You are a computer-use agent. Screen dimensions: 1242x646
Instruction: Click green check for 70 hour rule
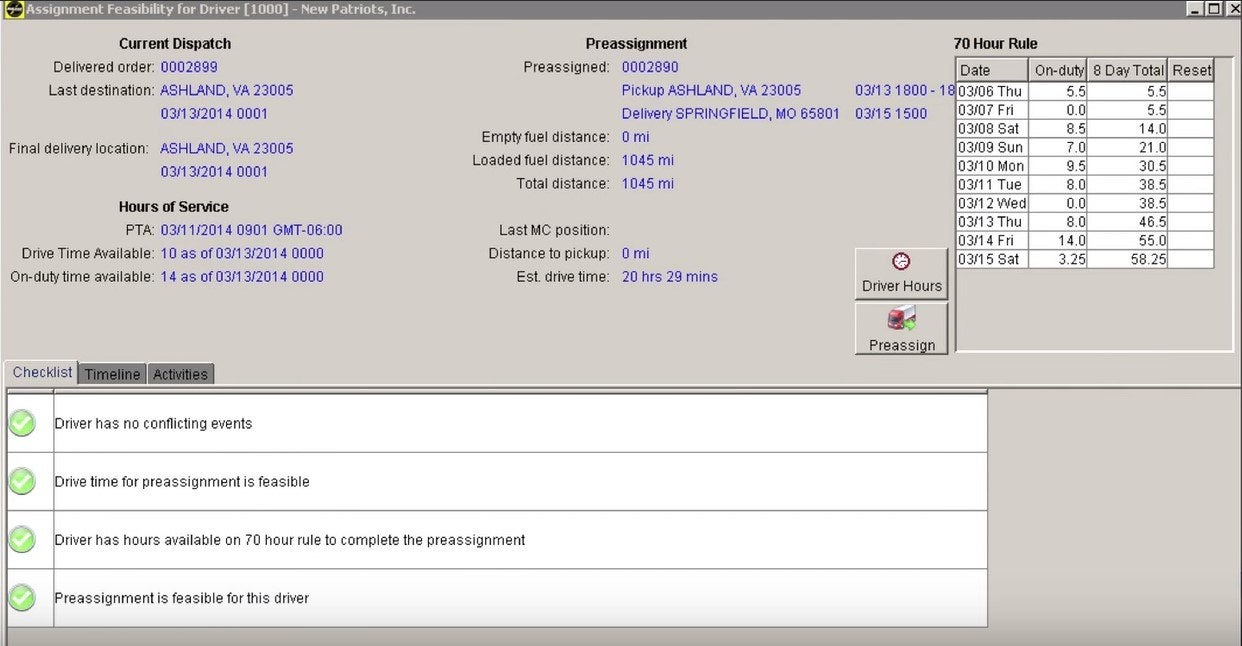22,540
